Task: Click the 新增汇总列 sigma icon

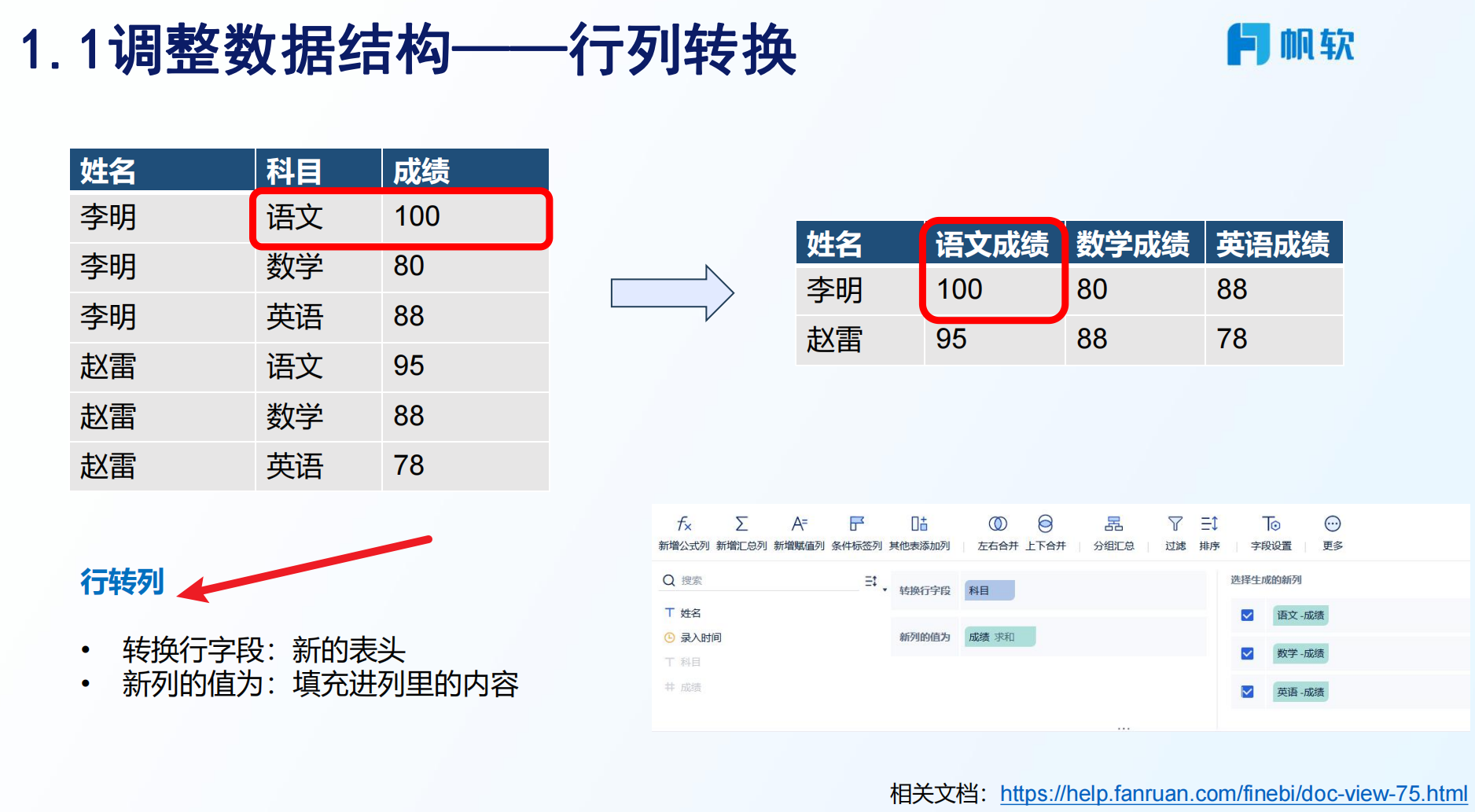Action: [741, 524]
